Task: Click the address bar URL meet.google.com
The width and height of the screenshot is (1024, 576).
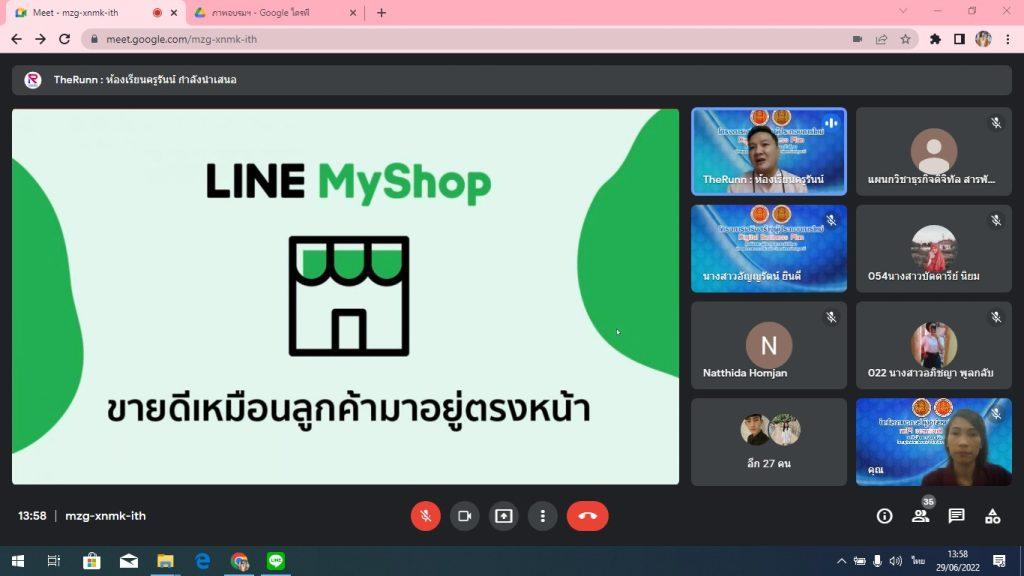Action: (182, 39)
